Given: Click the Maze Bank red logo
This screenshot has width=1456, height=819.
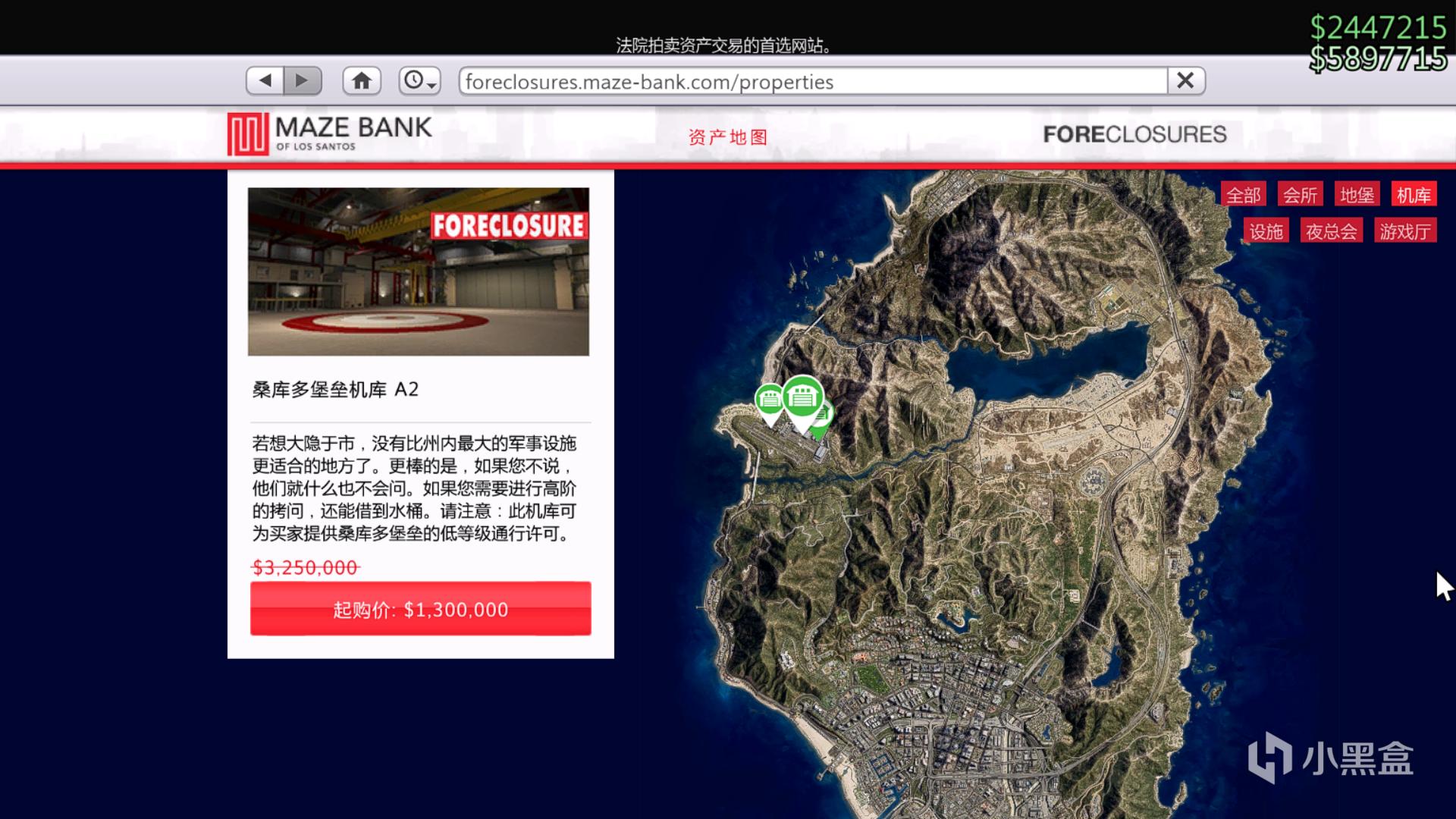Looking at the screenshot, I should click(248, 134).
